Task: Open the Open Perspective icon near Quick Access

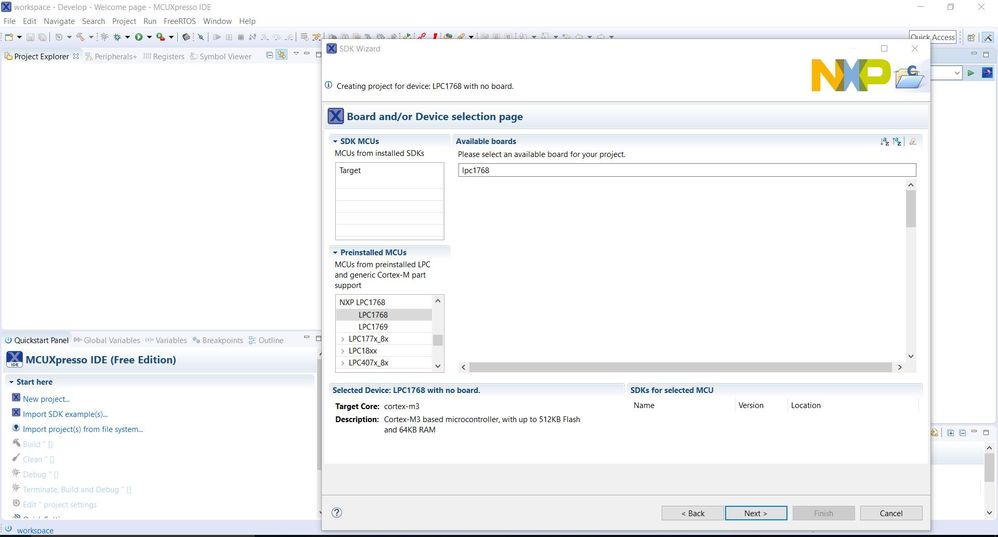Action: tap(971, 38)
